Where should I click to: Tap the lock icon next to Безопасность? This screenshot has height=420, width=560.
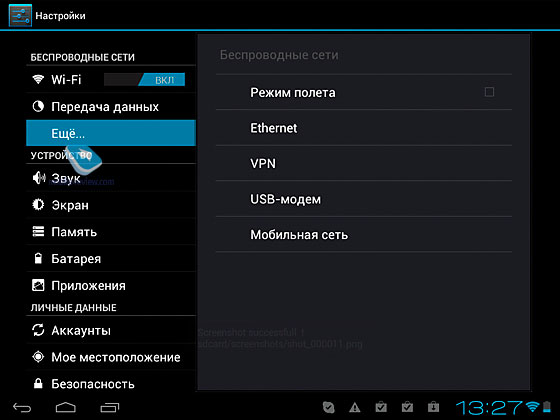click(38, 384)
